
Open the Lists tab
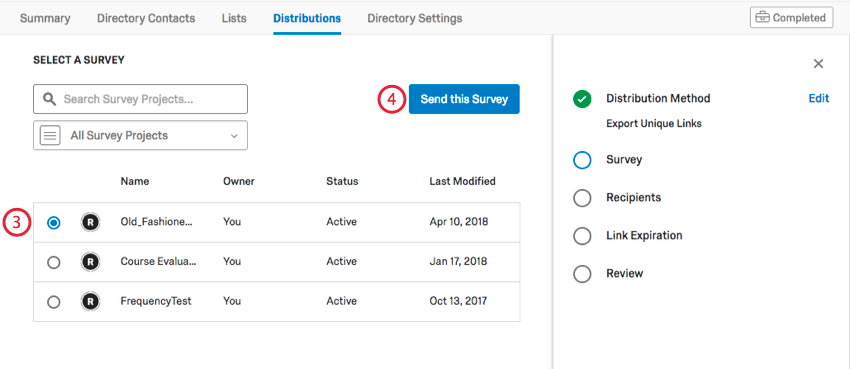click(234, 18)
